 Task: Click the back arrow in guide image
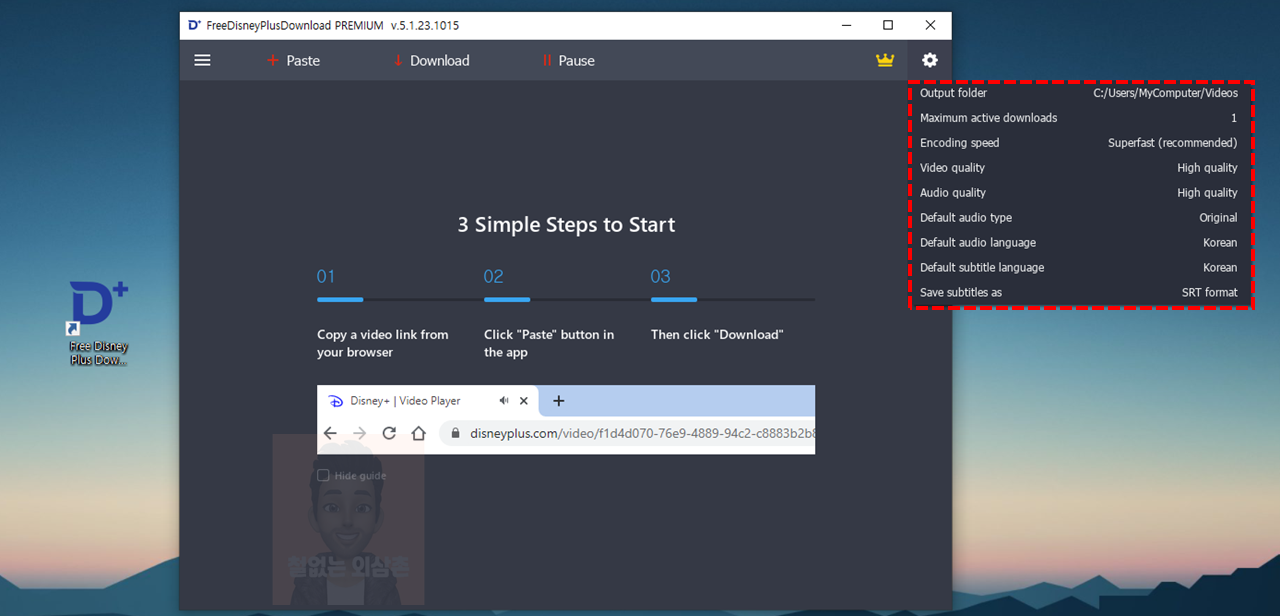330,433
